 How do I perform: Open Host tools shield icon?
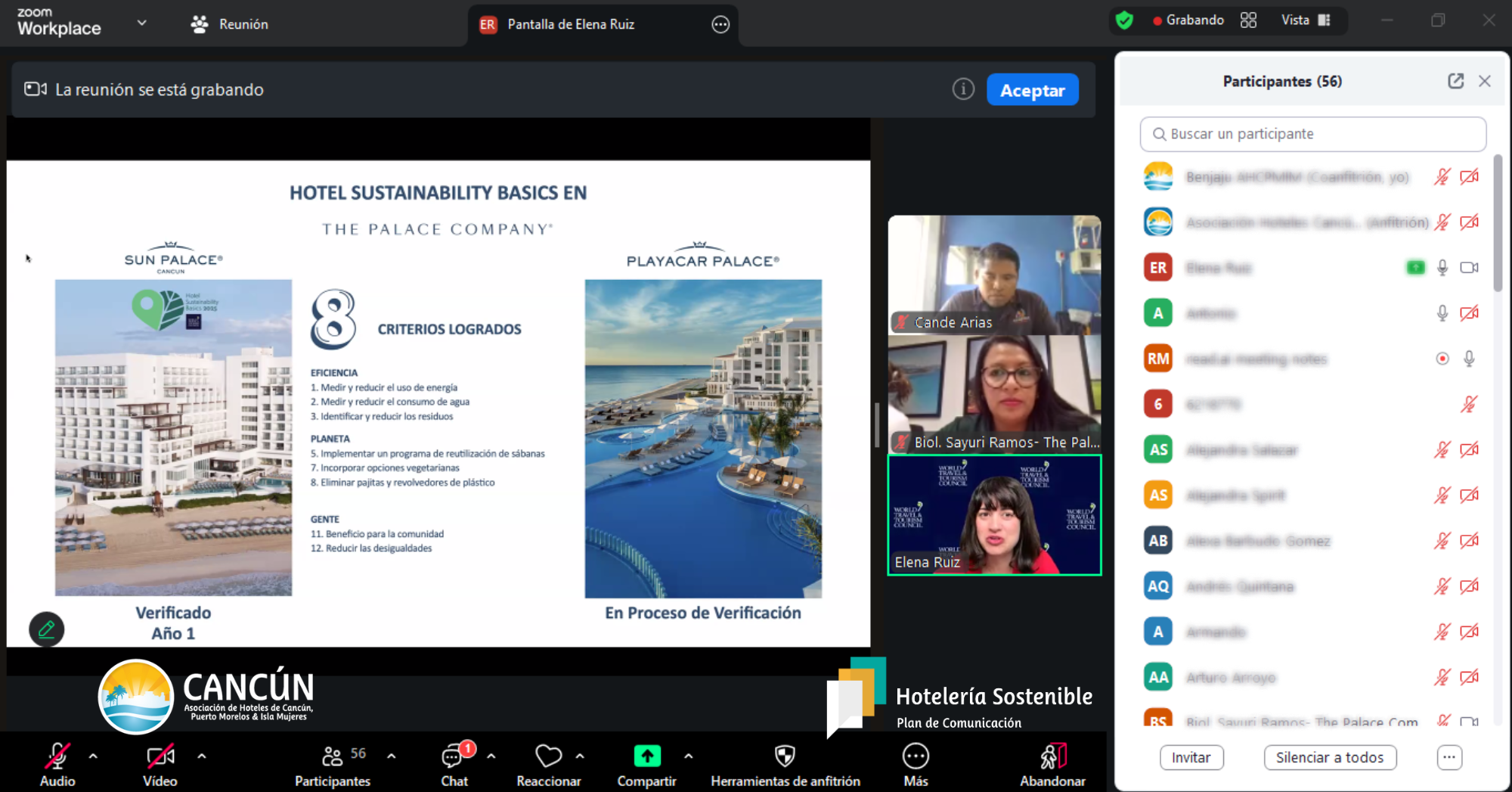pos(785,755)
